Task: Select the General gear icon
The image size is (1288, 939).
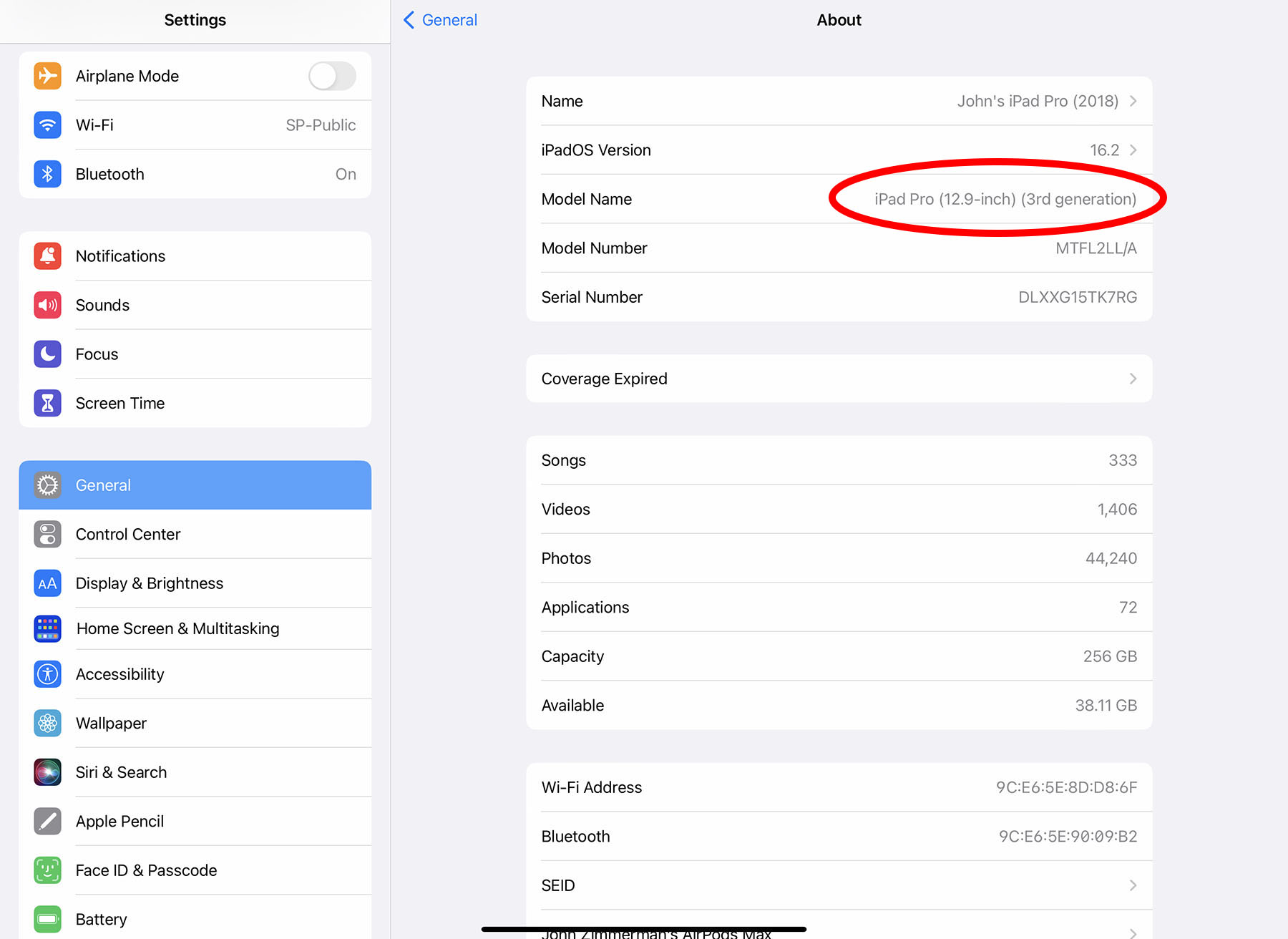Action: coord(47,485)
